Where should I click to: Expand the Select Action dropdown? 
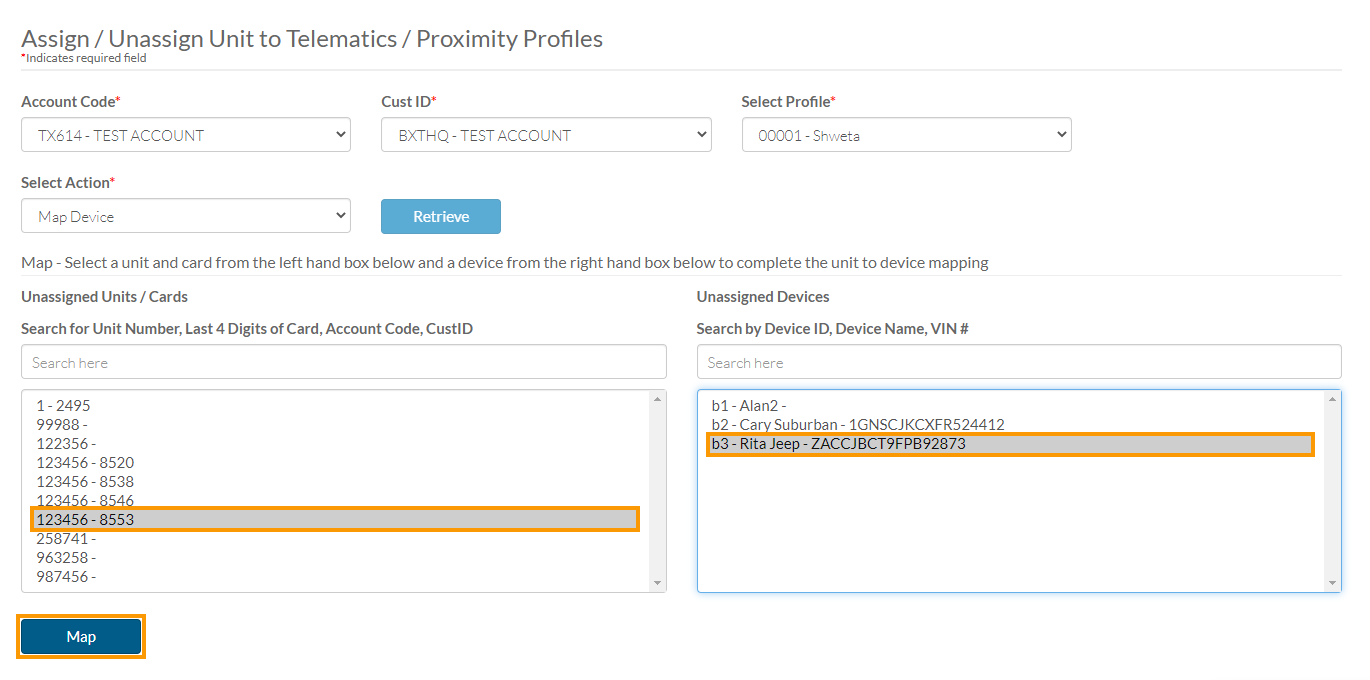[x=185, y=215]
